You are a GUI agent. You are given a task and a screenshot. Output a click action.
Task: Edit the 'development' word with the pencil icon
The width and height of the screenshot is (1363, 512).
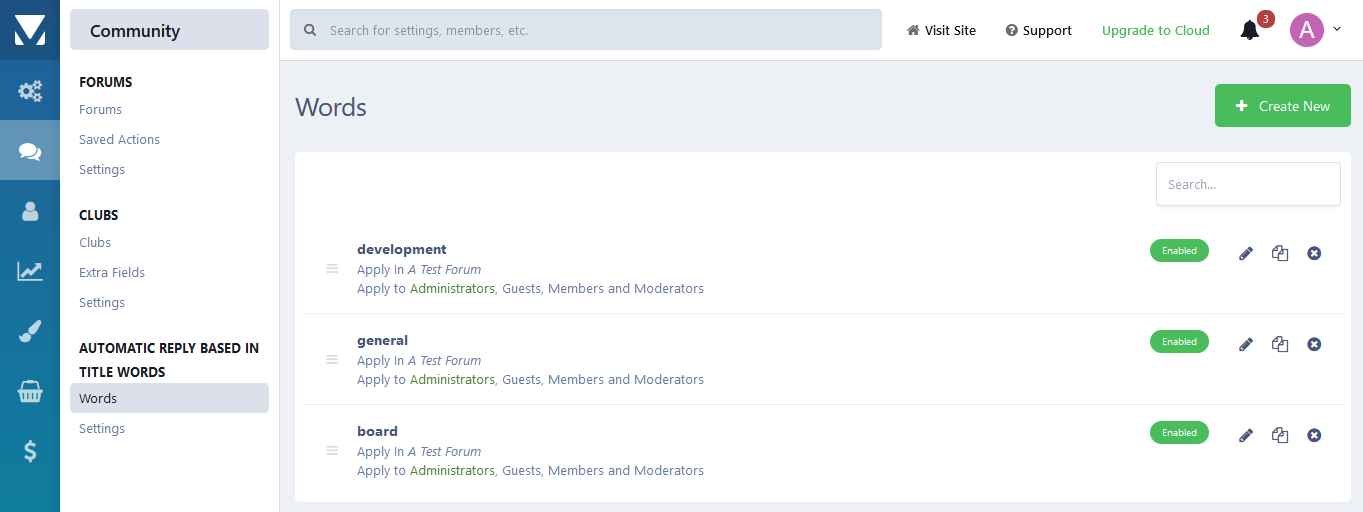point(1246,253)
